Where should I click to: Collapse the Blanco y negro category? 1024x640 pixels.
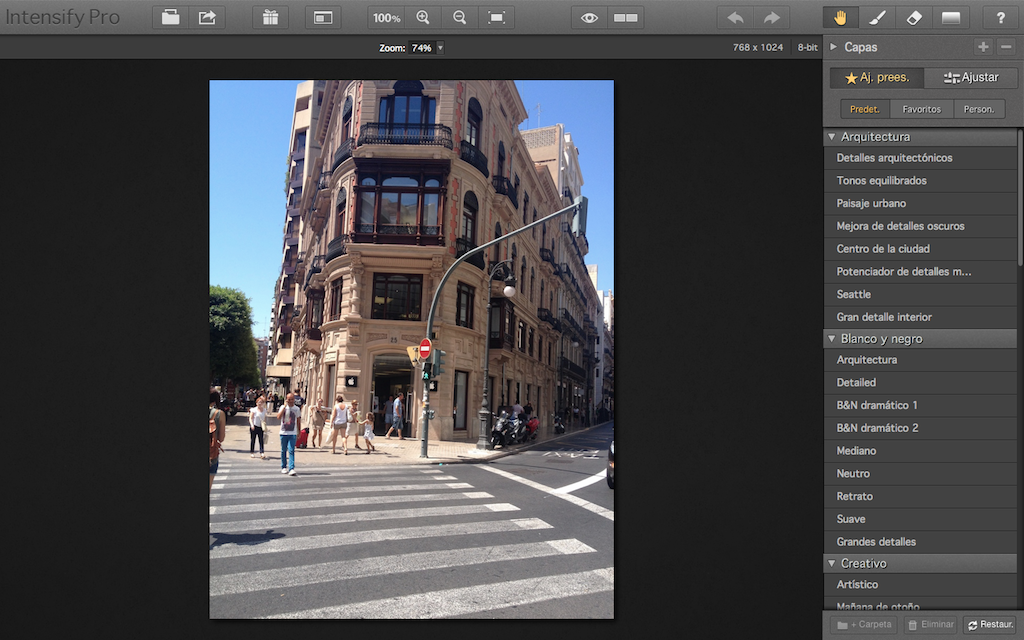[832, 339]
